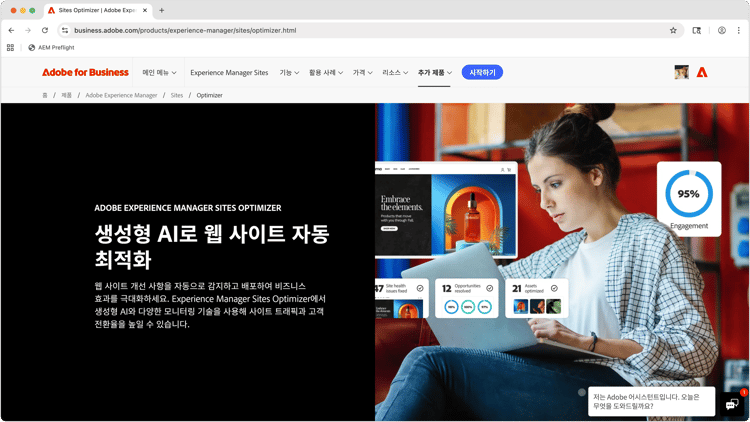750x422 pixels.
Task: Open the user avatar profile picture
Action: (x=682, y=72)
